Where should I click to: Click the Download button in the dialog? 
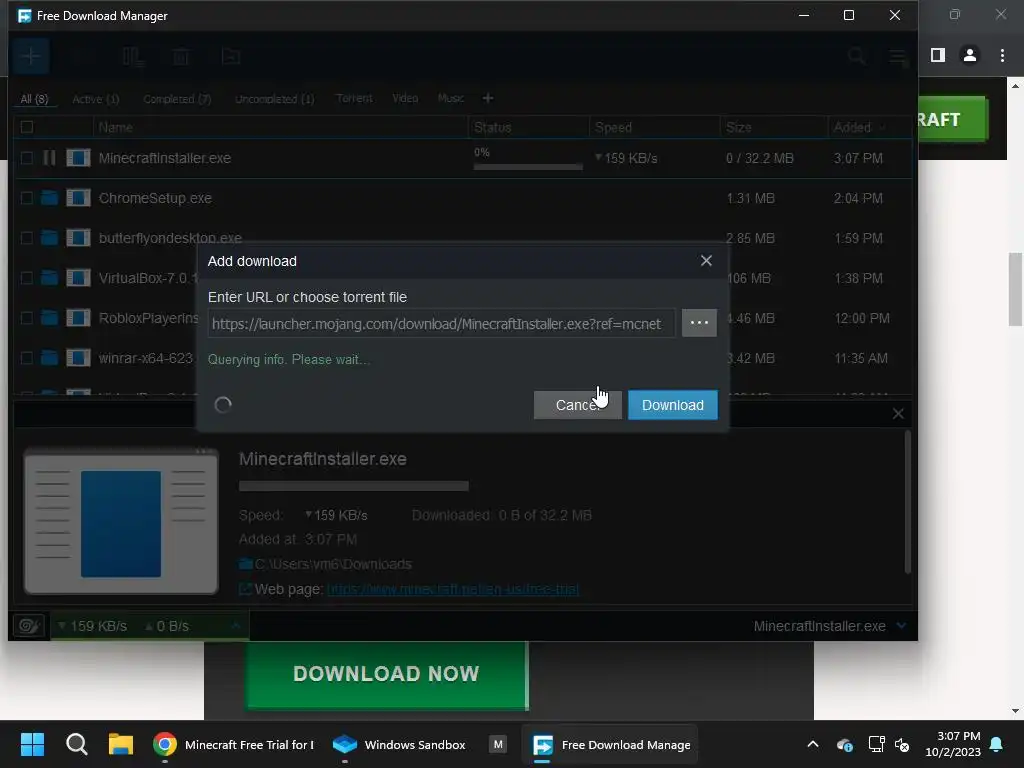pyautogui.click(x=673, y=405)
